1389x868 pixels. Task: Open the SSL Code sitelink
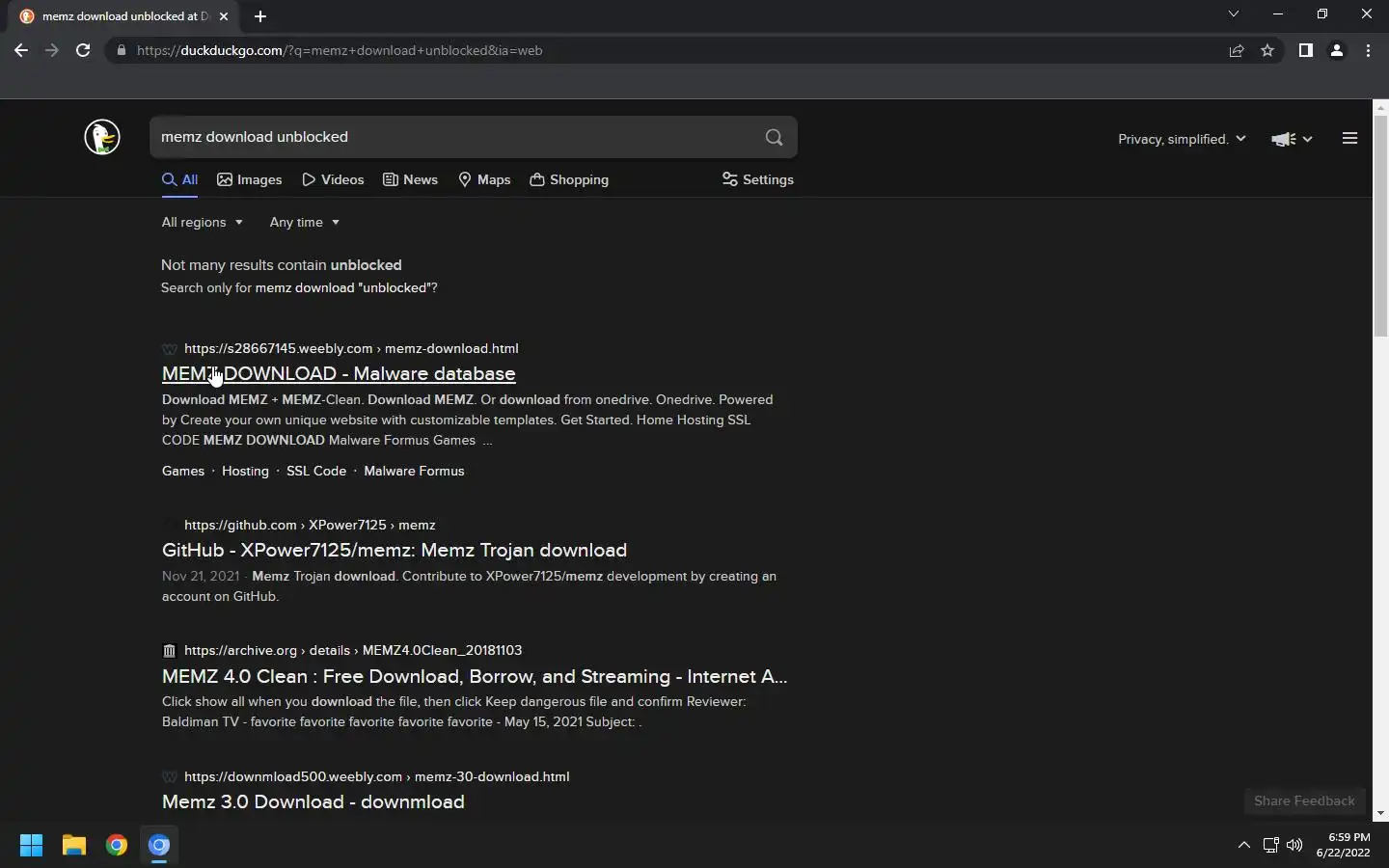point(316,471)
